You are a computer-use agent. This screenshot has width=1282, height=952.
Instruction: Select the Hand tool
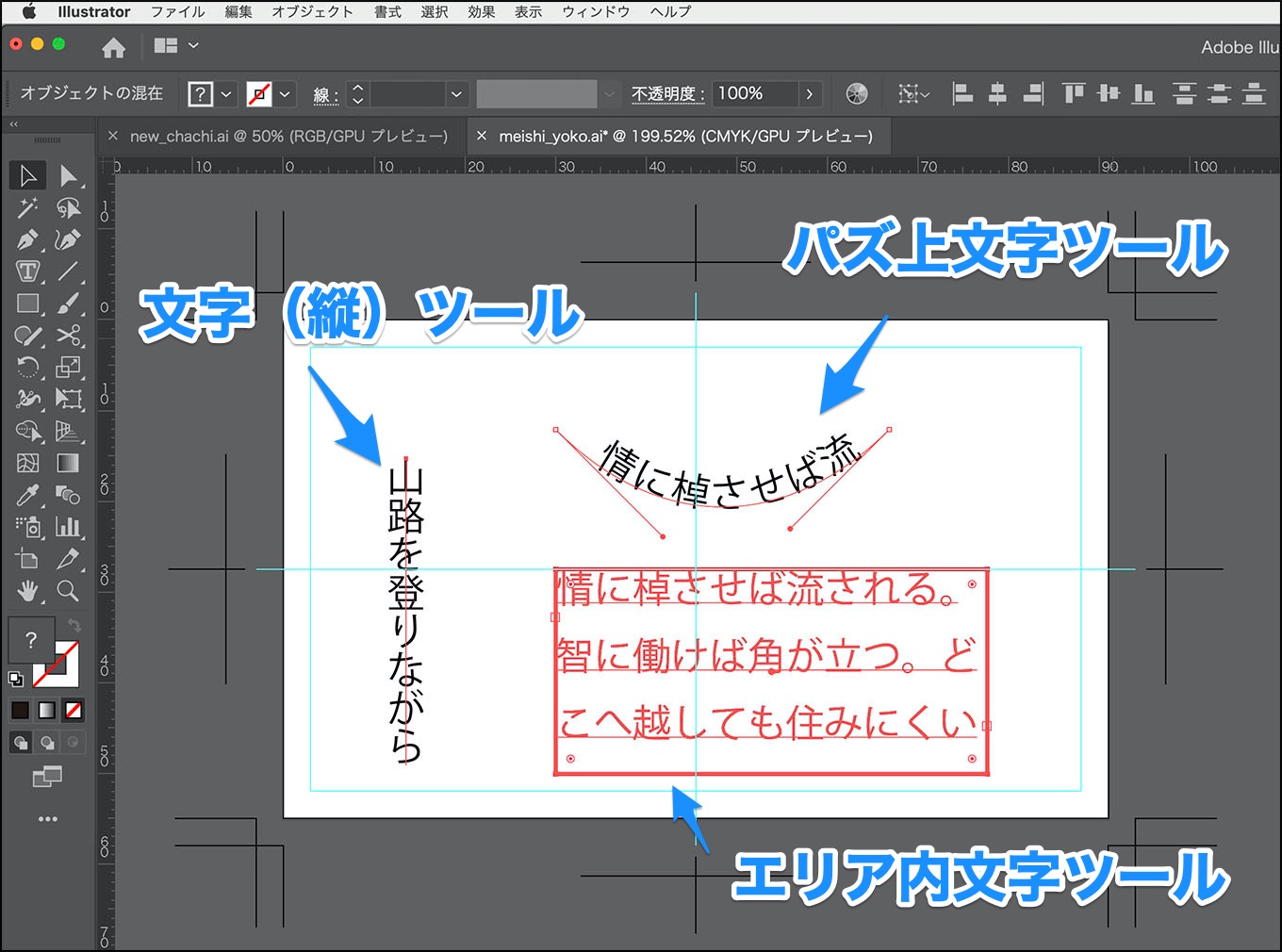pos(27,591)
